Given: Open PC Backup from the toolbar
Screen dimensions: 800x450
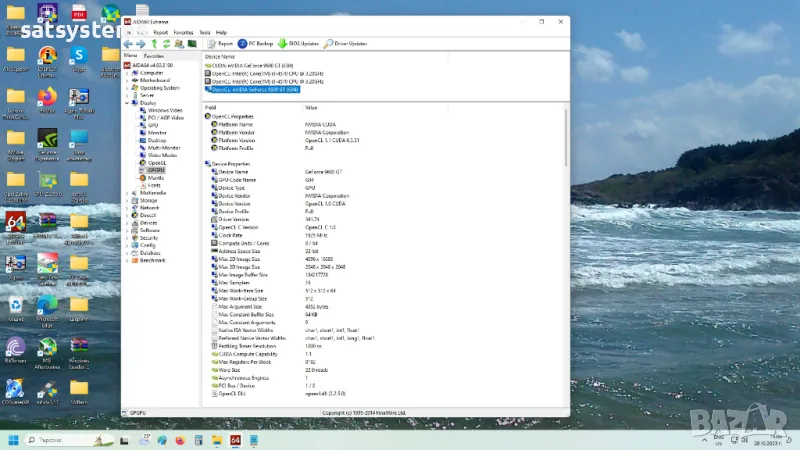Looking at the screenshot, I should (255, 44).
